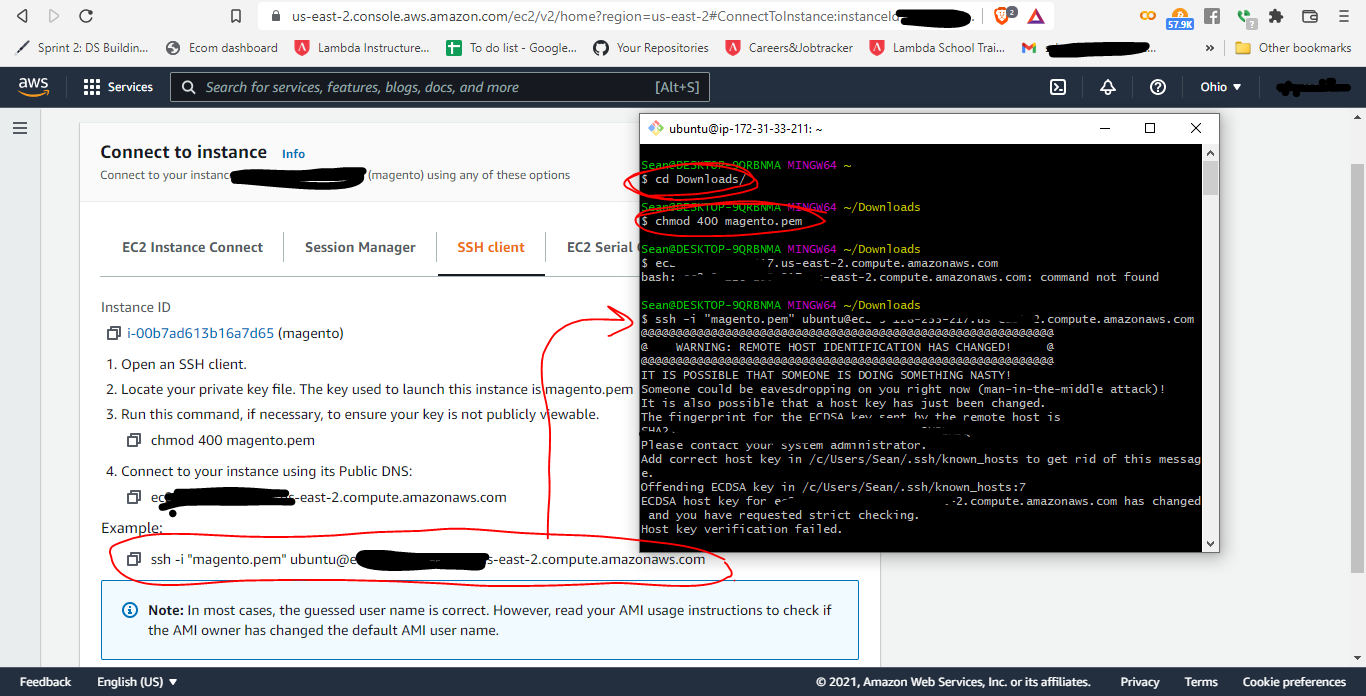Open the Lambda School Training bookmark

(x=938, y=47)
